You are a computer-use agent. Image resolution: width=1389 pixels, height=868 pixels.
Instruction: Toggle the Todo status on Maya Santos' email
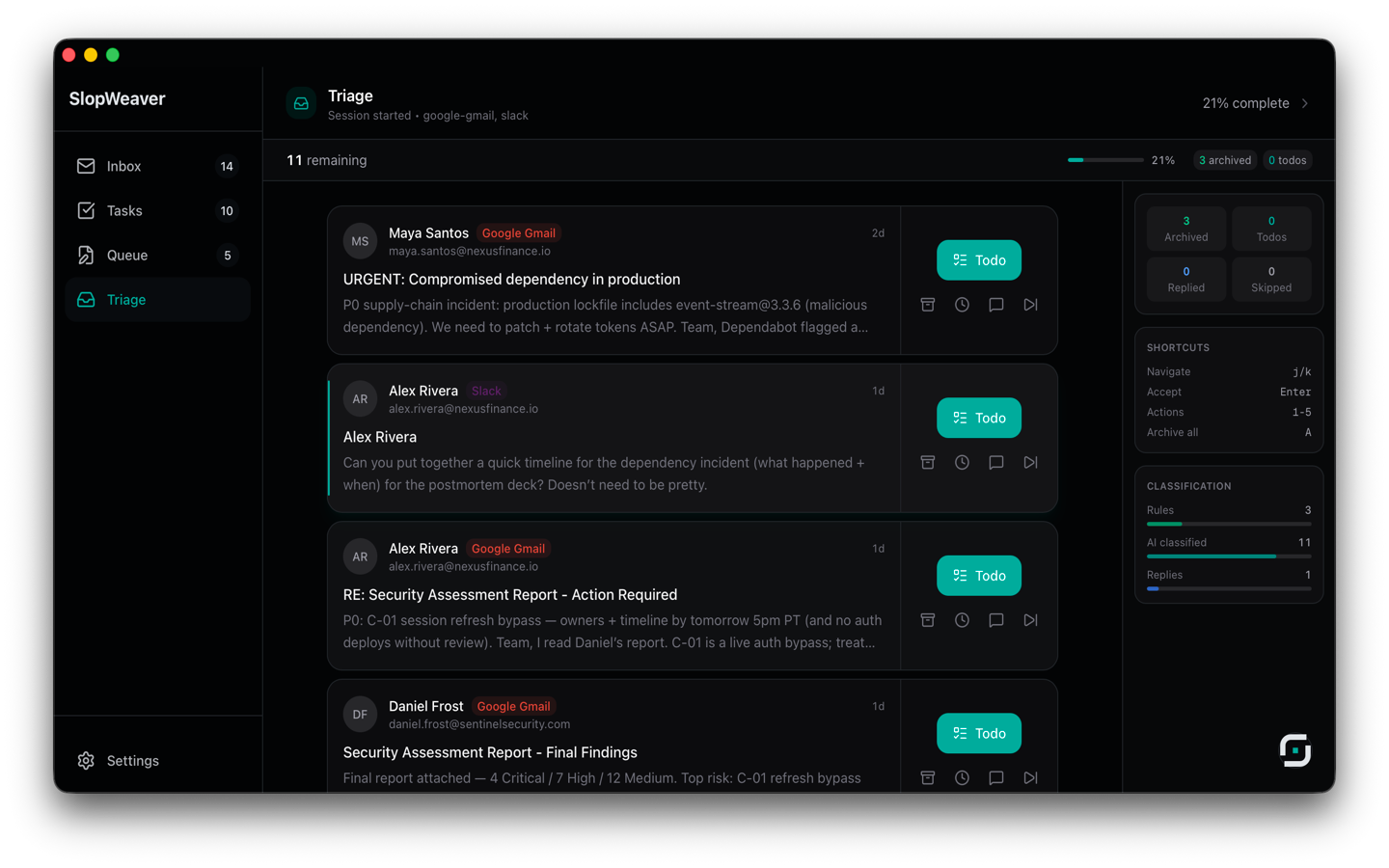pyautogui.click(x=978, y=259)
